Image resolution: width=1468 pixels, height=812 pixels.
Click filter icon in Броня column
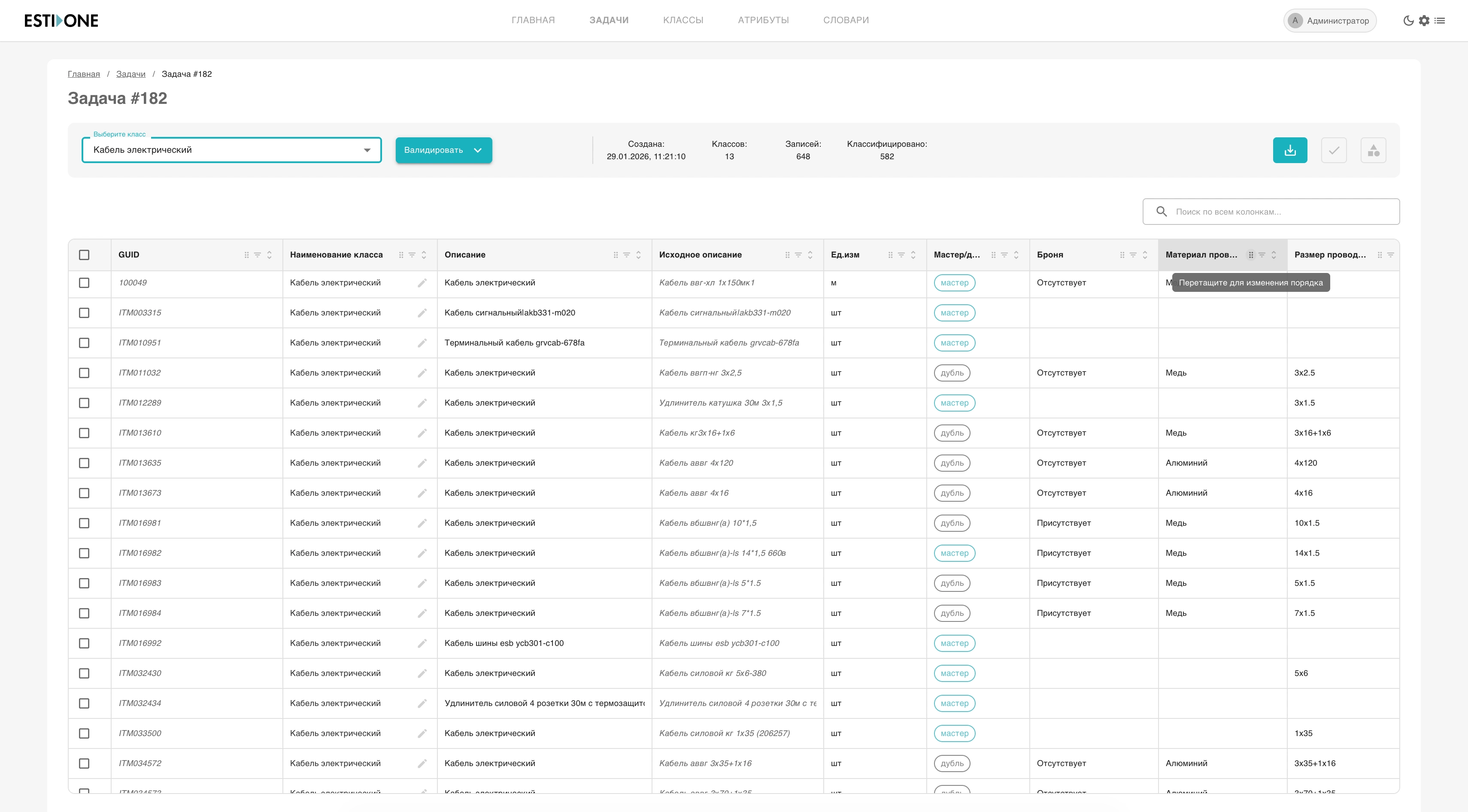(1133, 255)
